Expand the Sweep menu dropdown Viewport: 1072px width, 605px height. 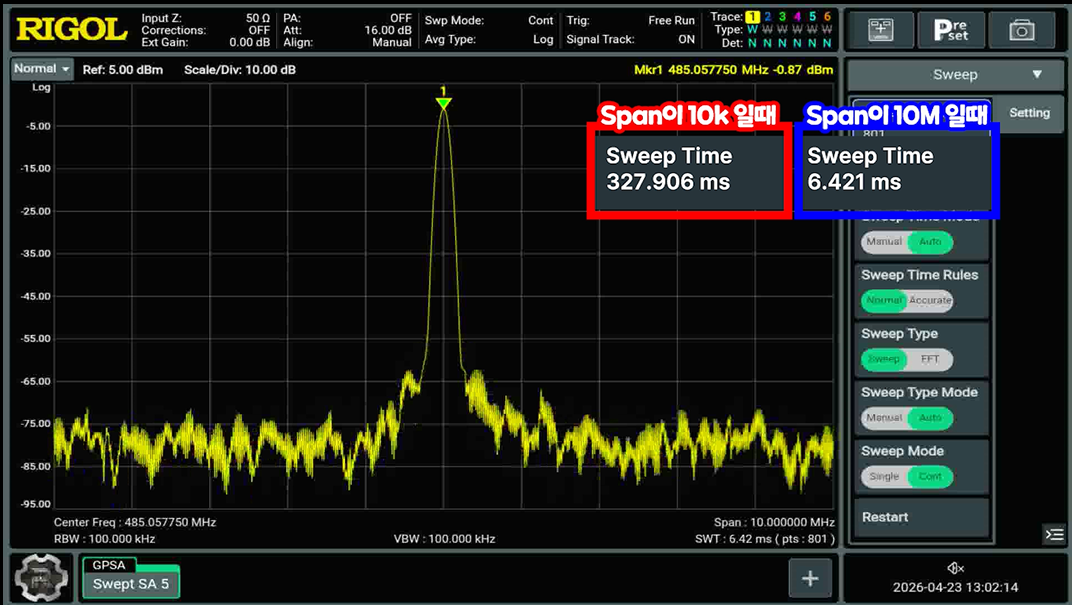[955, 75]
